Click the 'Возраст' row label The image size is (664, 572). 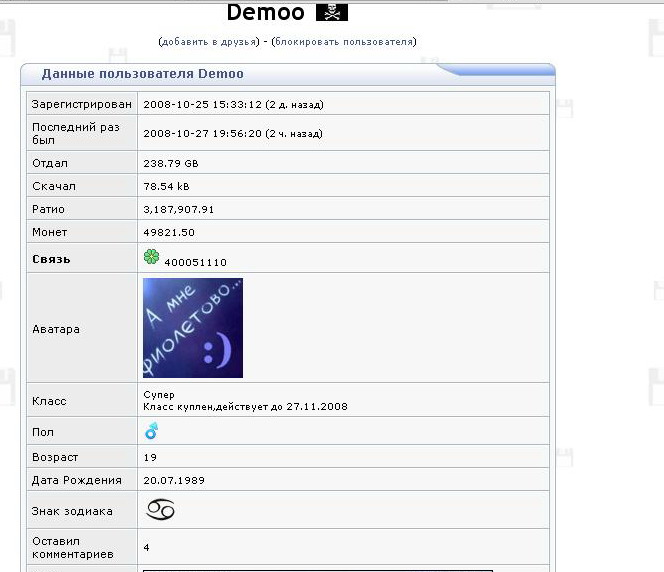tap(55, 457)
